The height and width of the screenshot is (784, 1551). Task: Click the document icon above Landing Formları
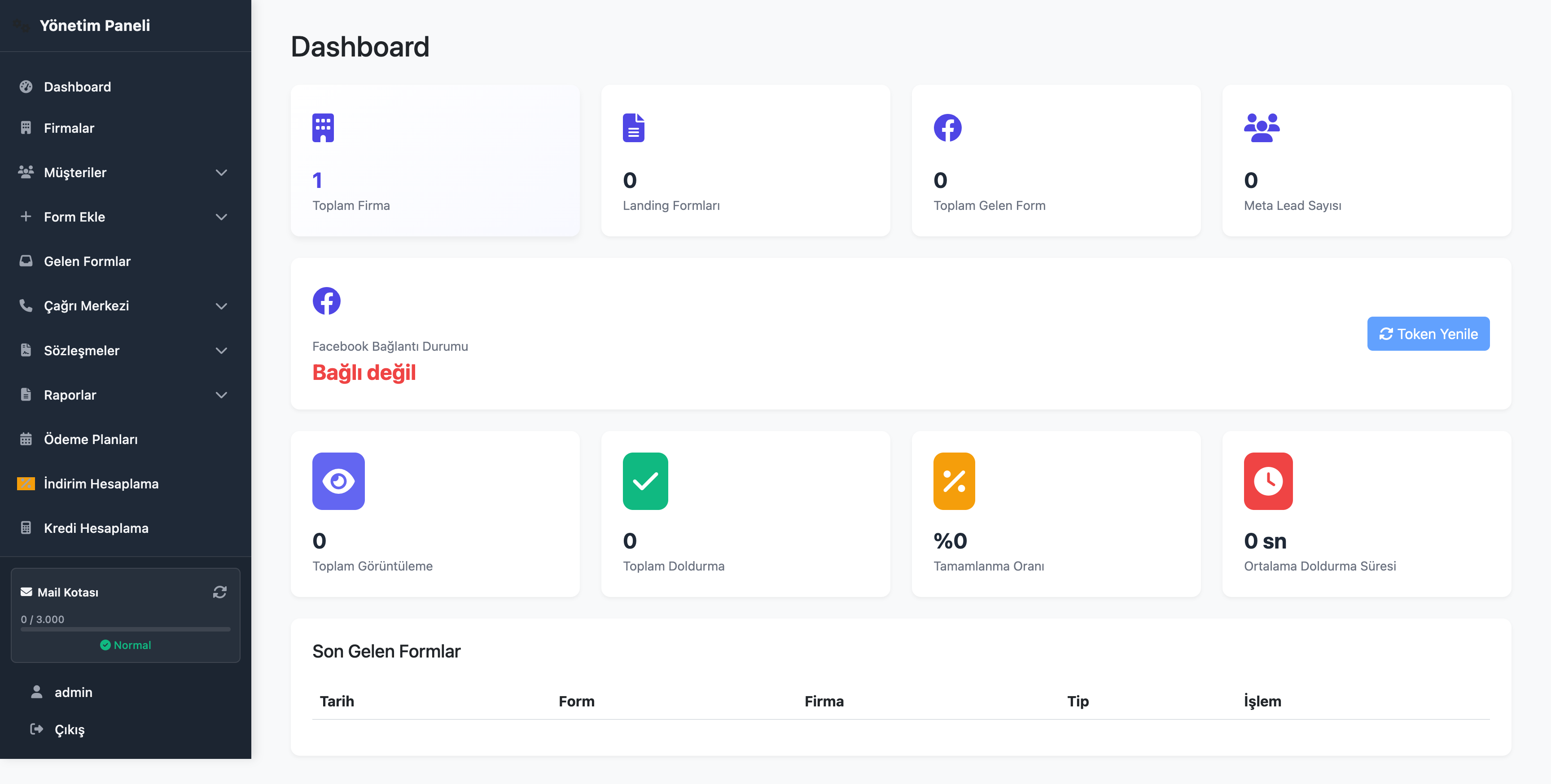tap(633, 127)
